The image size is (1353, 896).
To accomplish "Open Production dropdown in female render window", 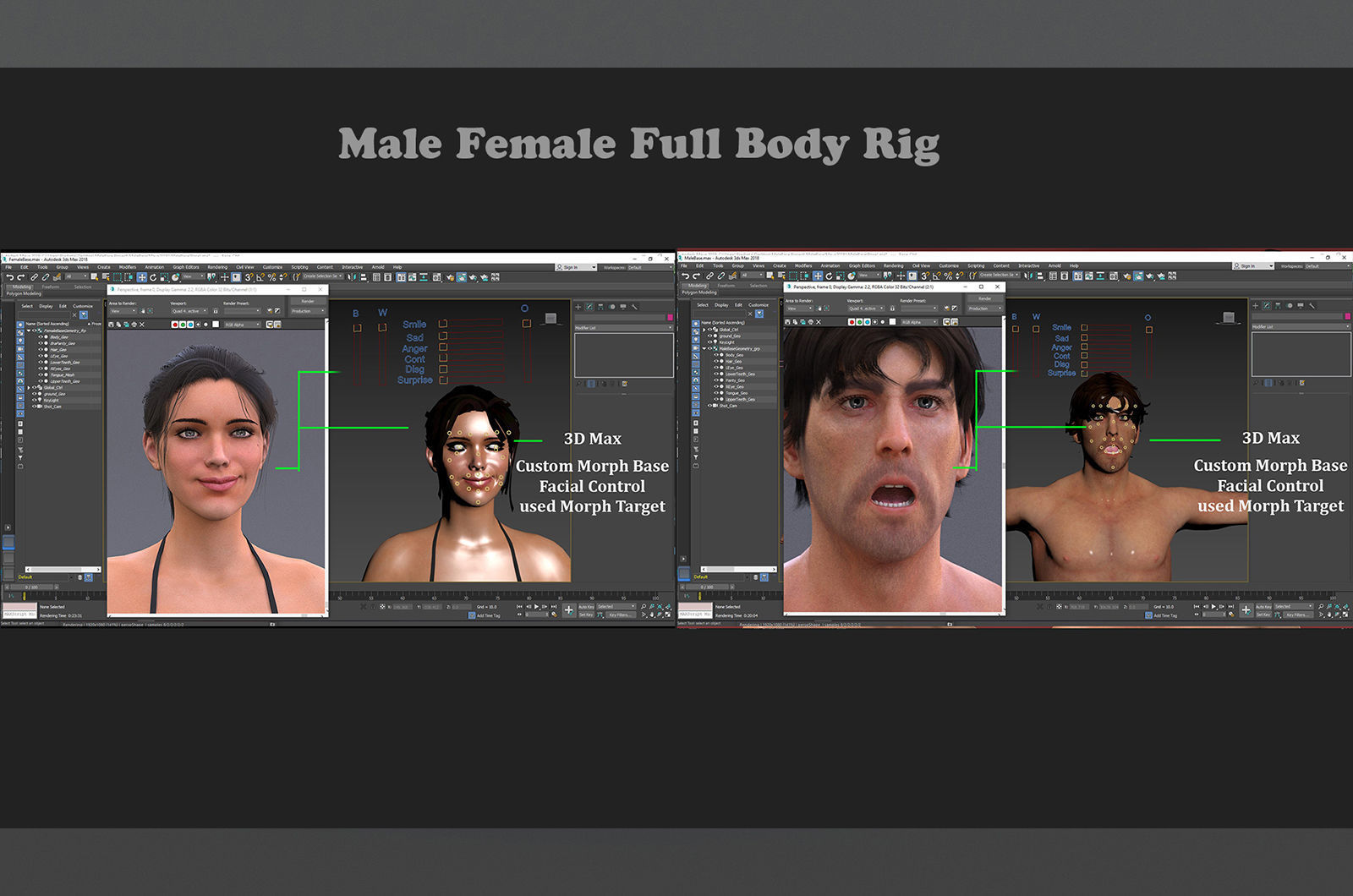I will 308,311.
